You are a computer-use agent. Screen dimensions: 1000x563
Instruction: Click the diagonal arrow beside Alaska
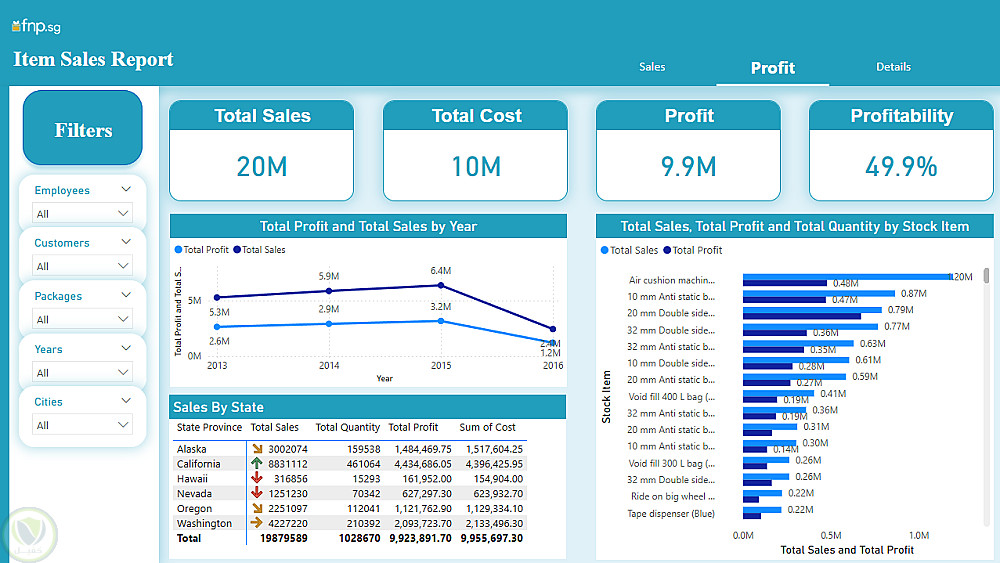pyautogui.click(x=257, y=449)
